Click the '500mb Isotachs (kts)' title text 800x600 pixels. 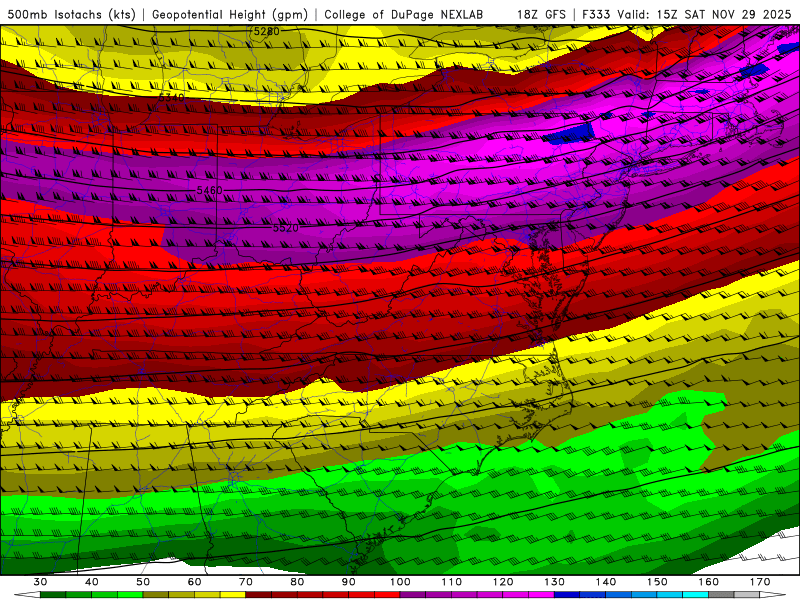click(71, 14)
